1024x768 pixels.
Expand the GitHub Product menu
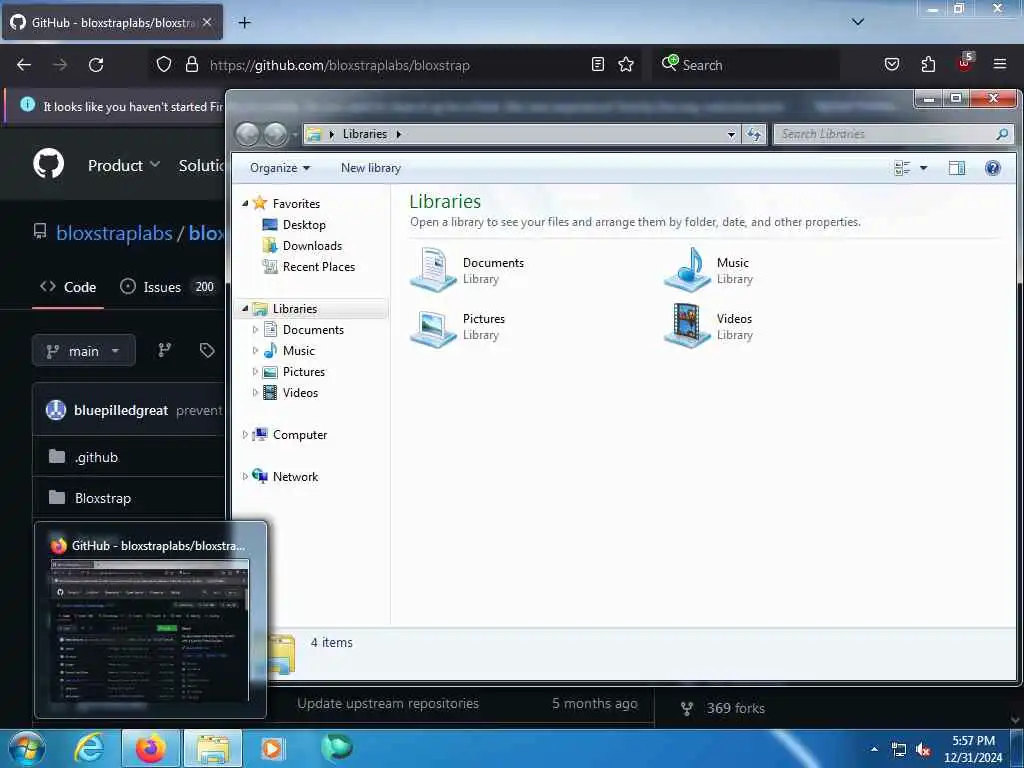[123, 165]
